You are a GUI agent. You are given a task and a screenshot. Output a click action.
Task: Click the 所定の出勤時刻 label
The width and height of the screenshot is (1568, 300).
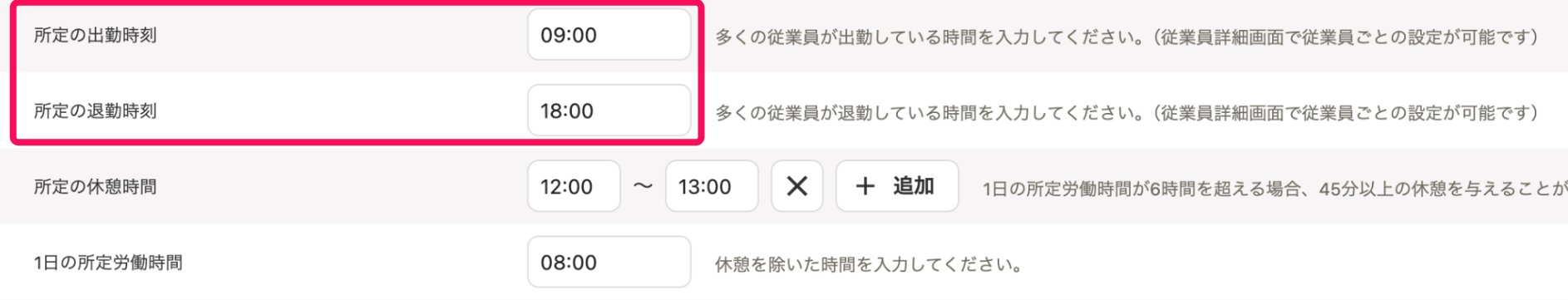pos(95,35)
